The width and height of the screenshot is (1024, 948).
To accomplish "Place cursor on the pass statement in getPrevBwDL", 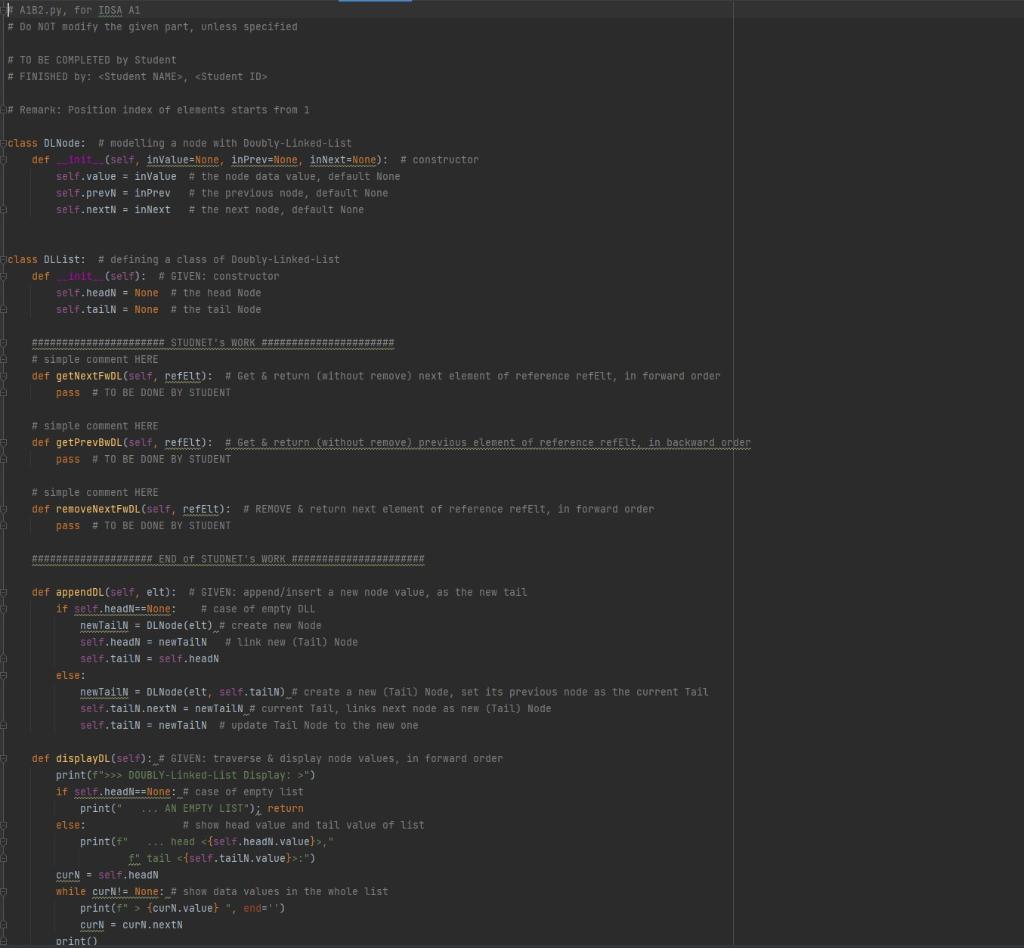I will [67, 458].
